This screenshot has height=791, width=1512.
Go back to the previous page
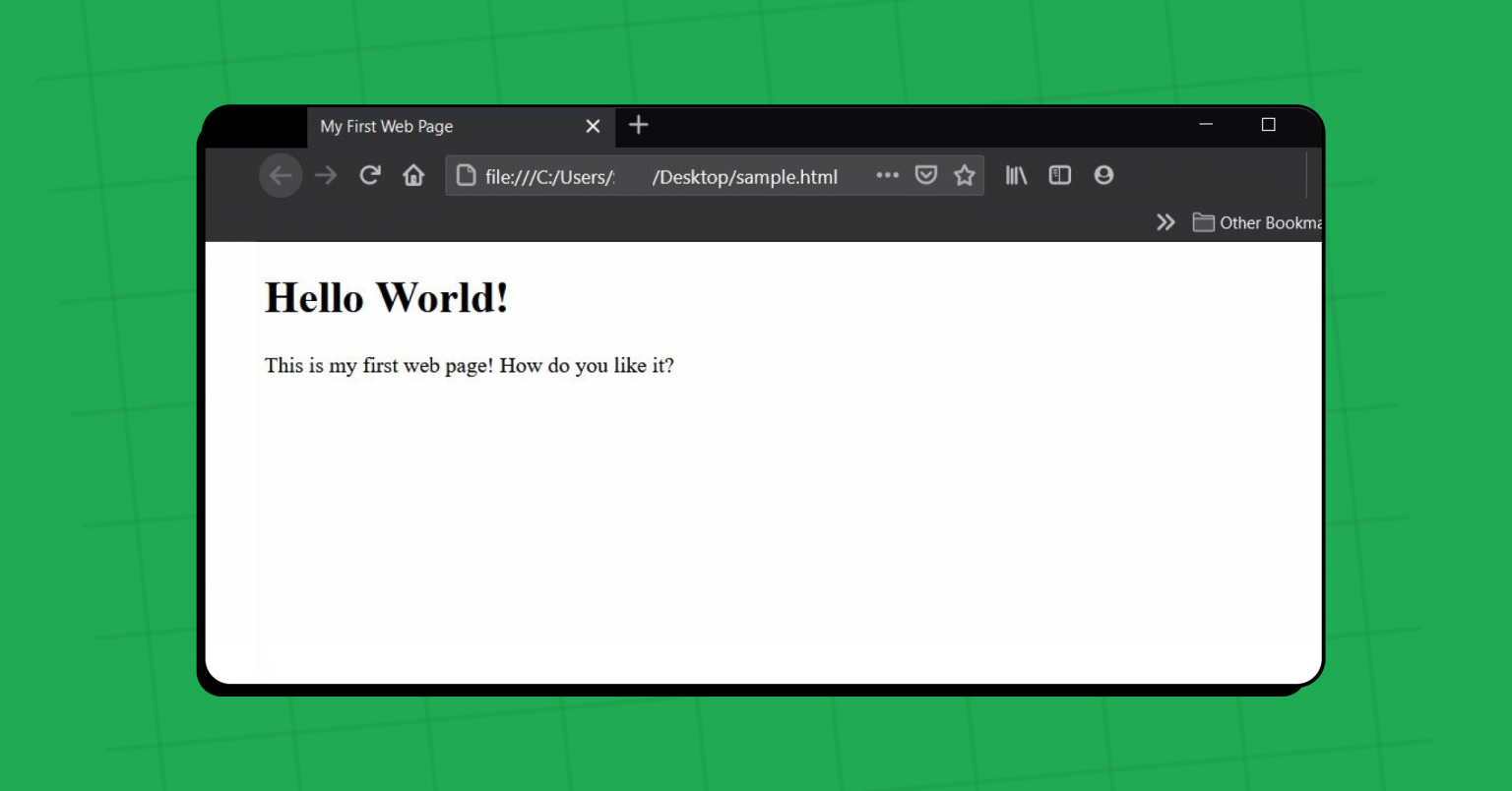pyautogui.click(x=281, y=175)
